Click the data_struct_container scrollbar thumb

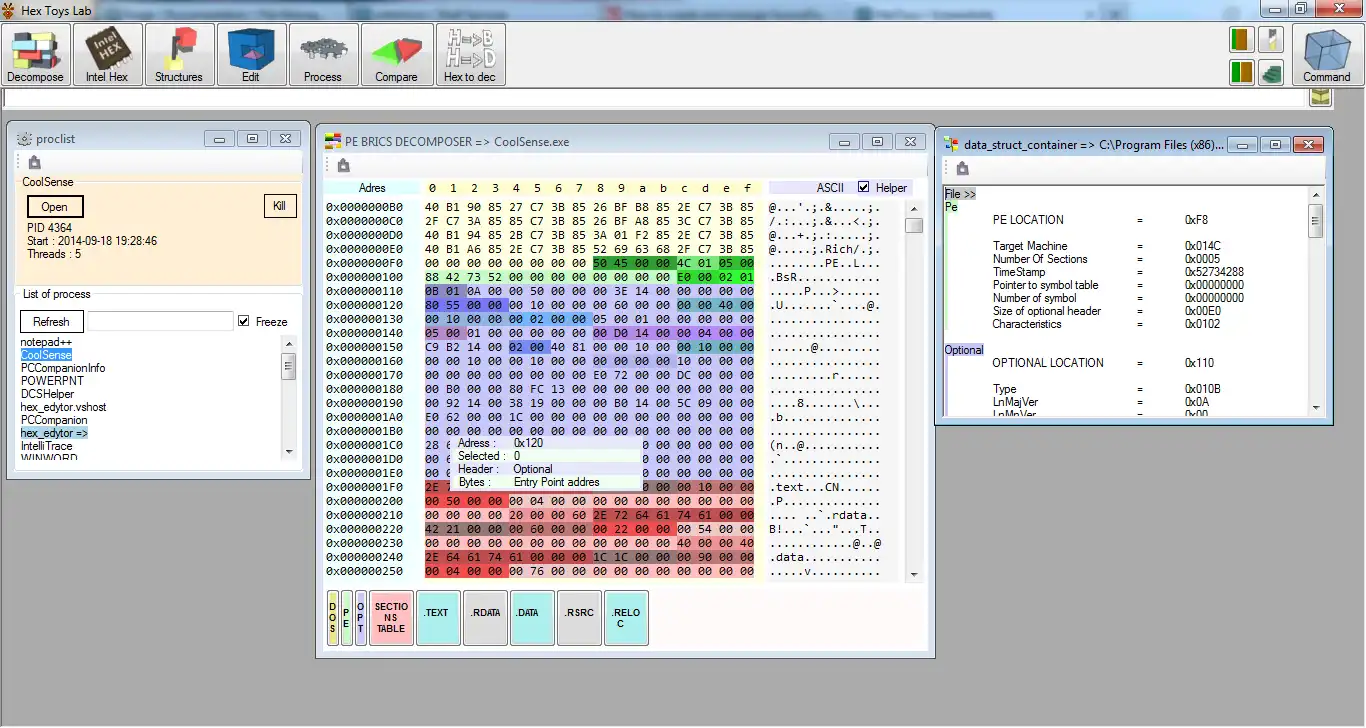pyautogui.click(x=1316, y=220)
